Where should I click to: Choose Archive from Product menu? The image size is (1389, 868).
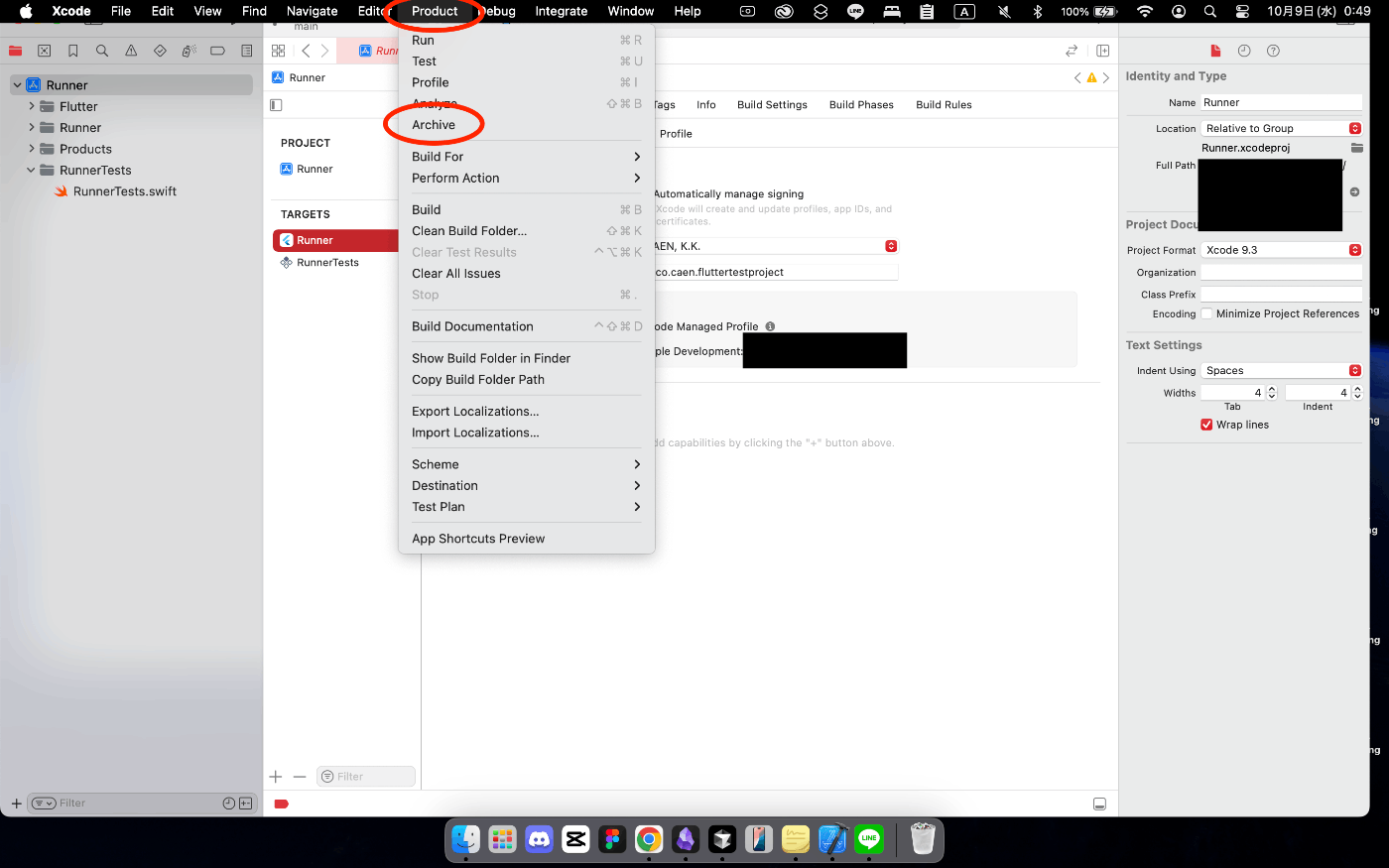tap(526, 125)
